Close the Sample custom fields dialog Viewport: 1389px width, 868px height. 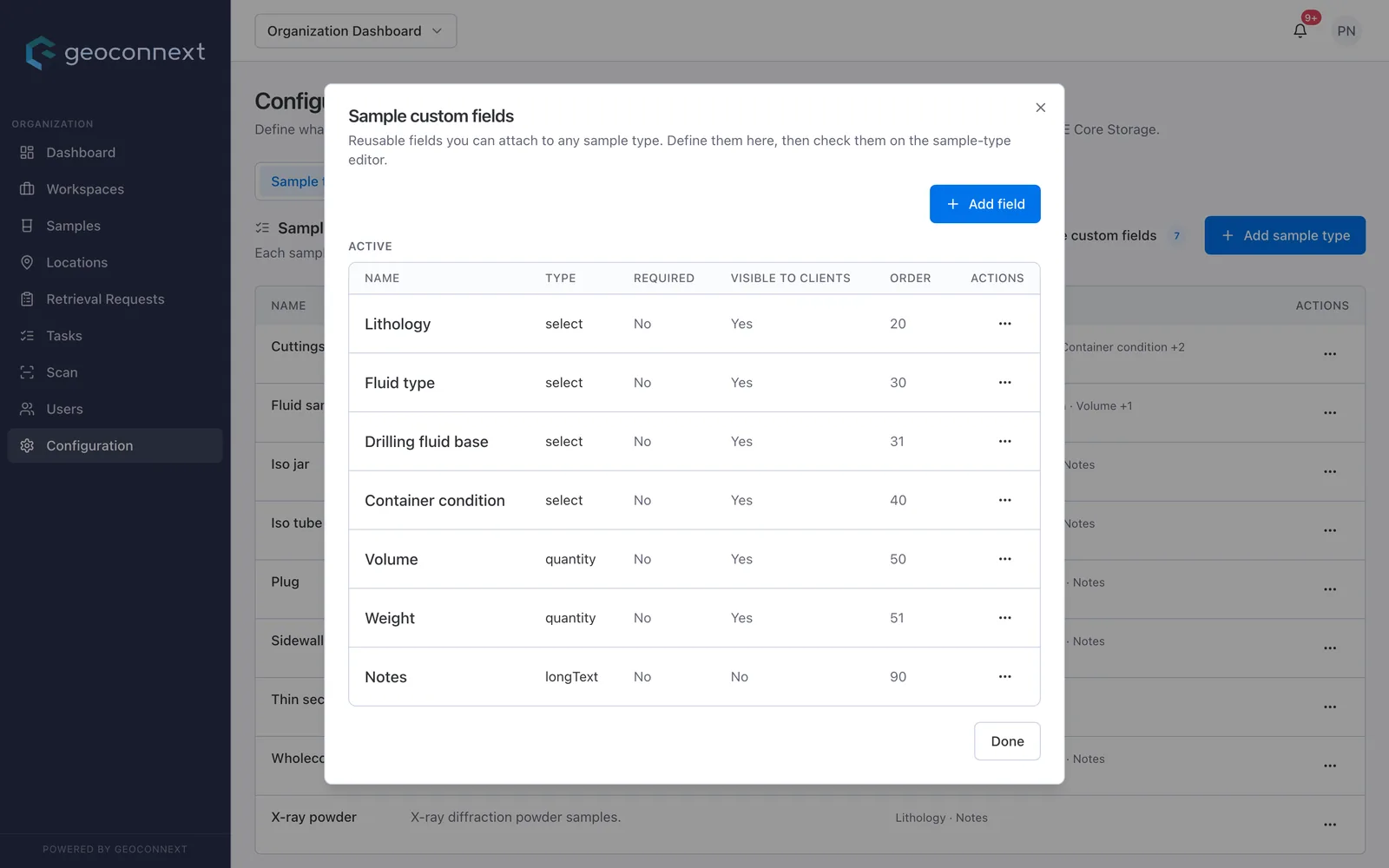[1040, 108]
